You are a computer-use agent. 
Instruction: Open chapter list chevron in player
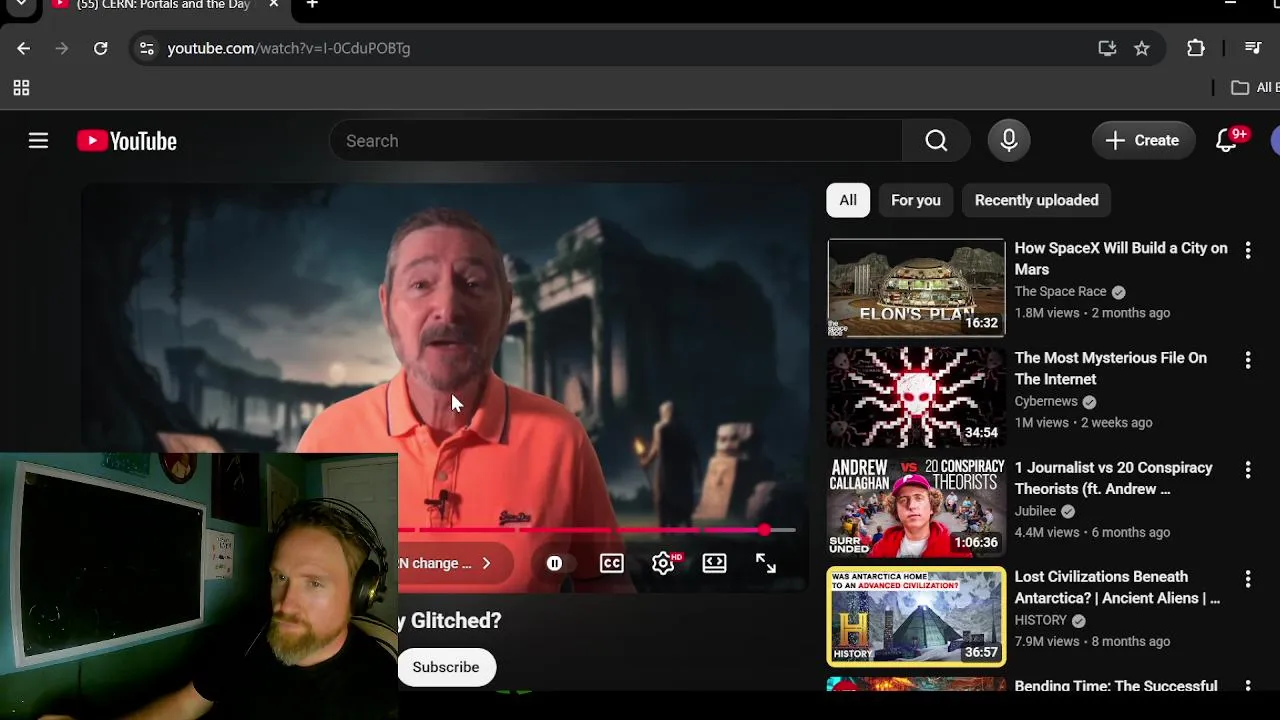click(x=486, y=563)
